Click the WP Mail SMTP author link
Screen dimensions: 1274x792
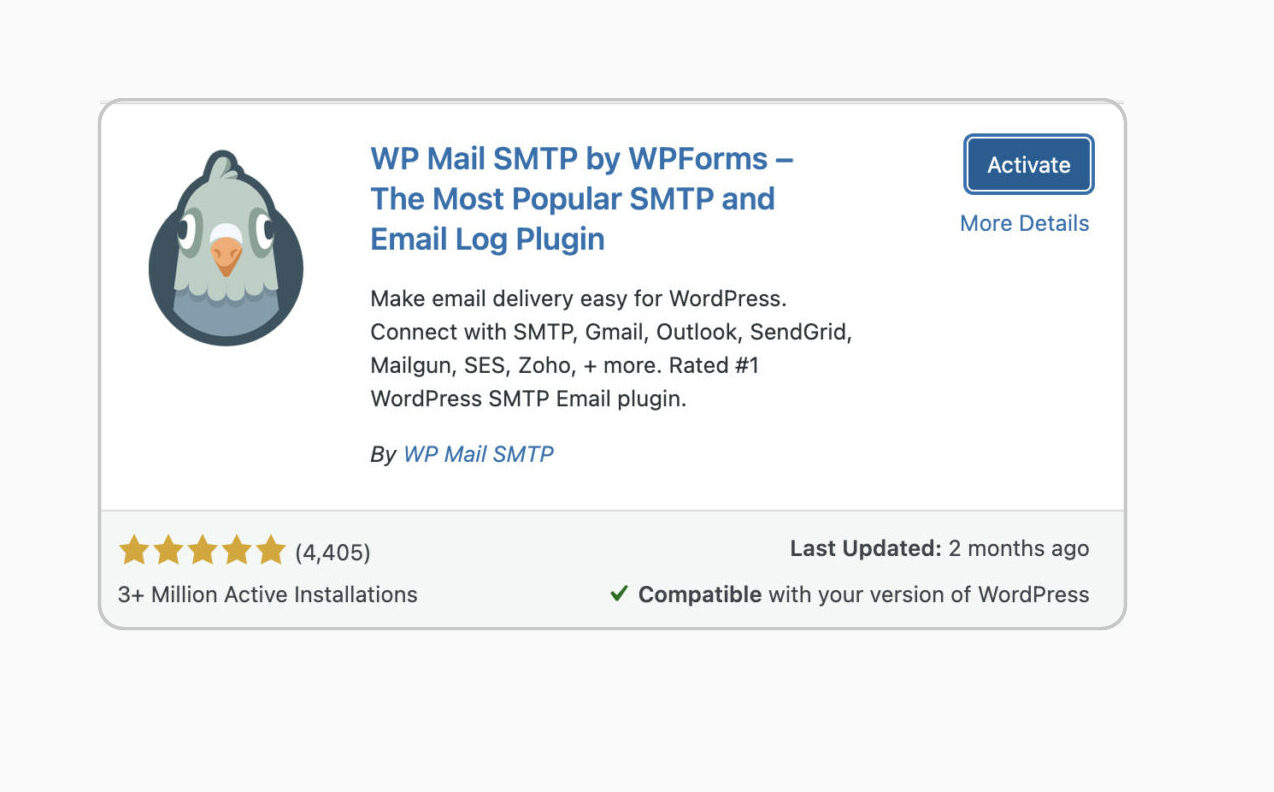(478, 454)
